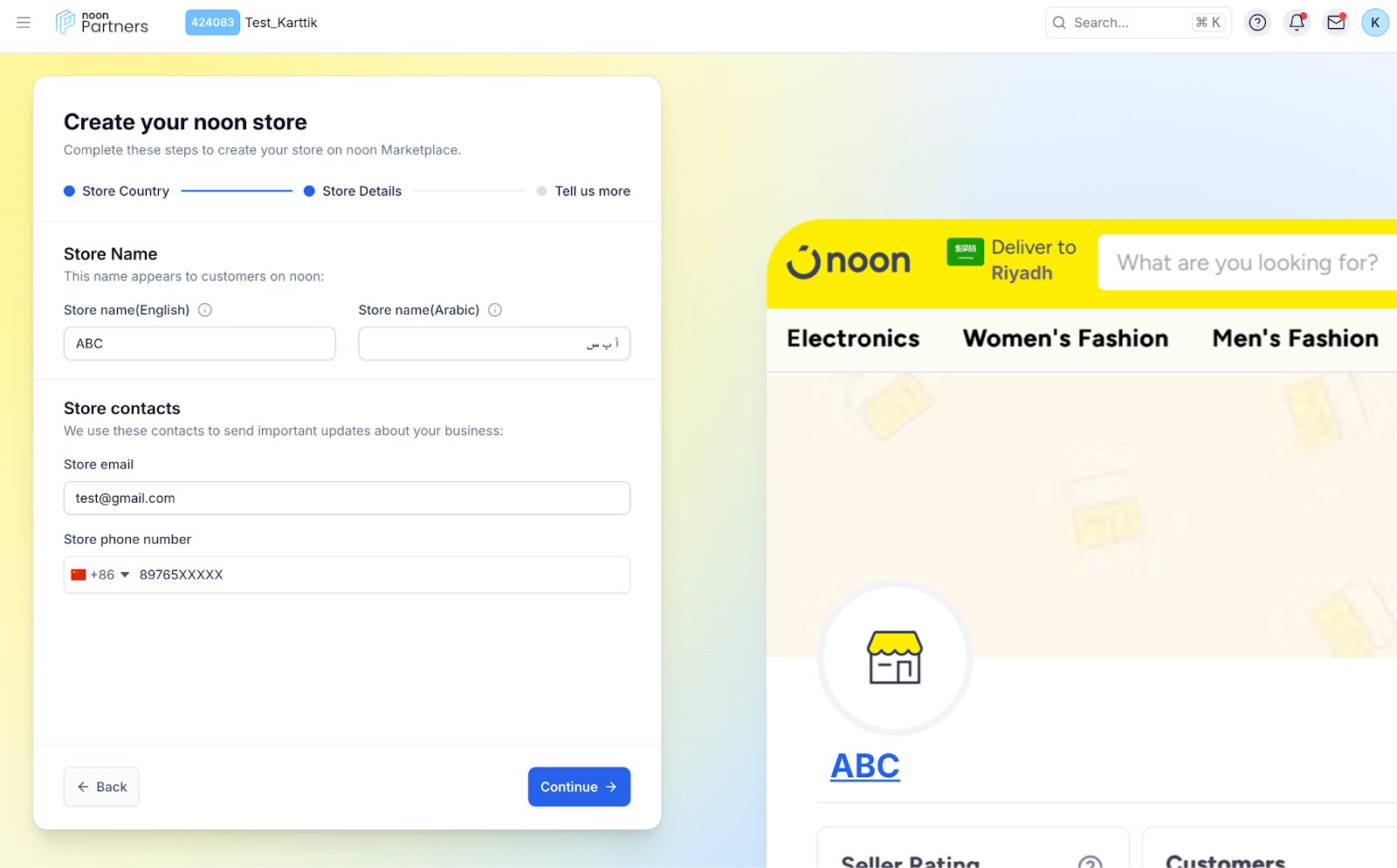
Task: Click info icon beside Store name(English)
Action: [205, 310]
